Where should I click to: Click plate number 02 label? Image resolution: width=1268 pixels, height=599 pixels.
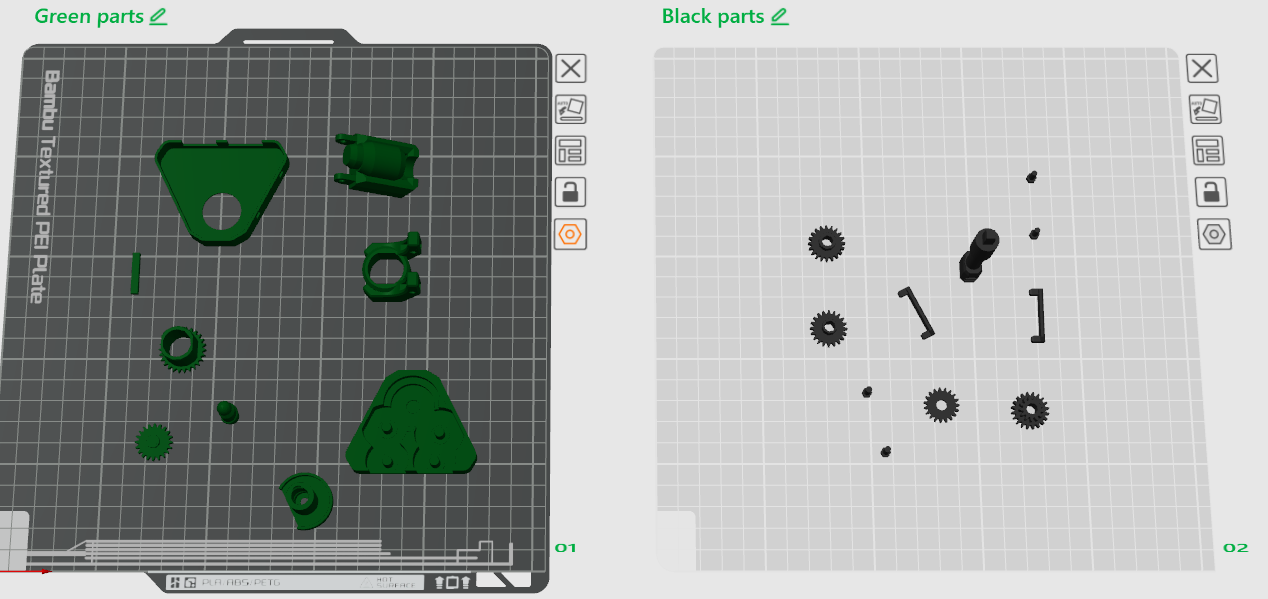tap(1236, 548)
